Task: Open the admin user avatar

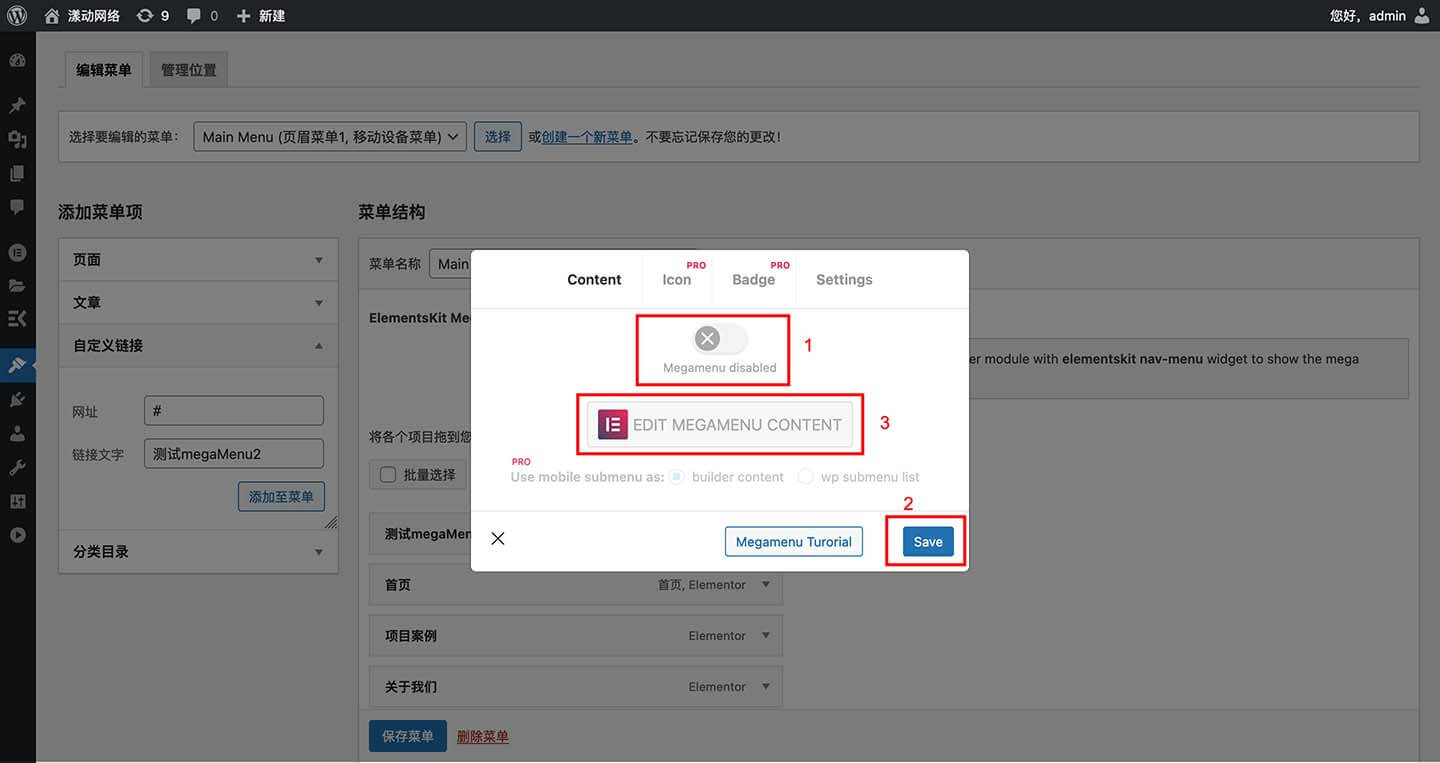Action: tap(1422, 16)
